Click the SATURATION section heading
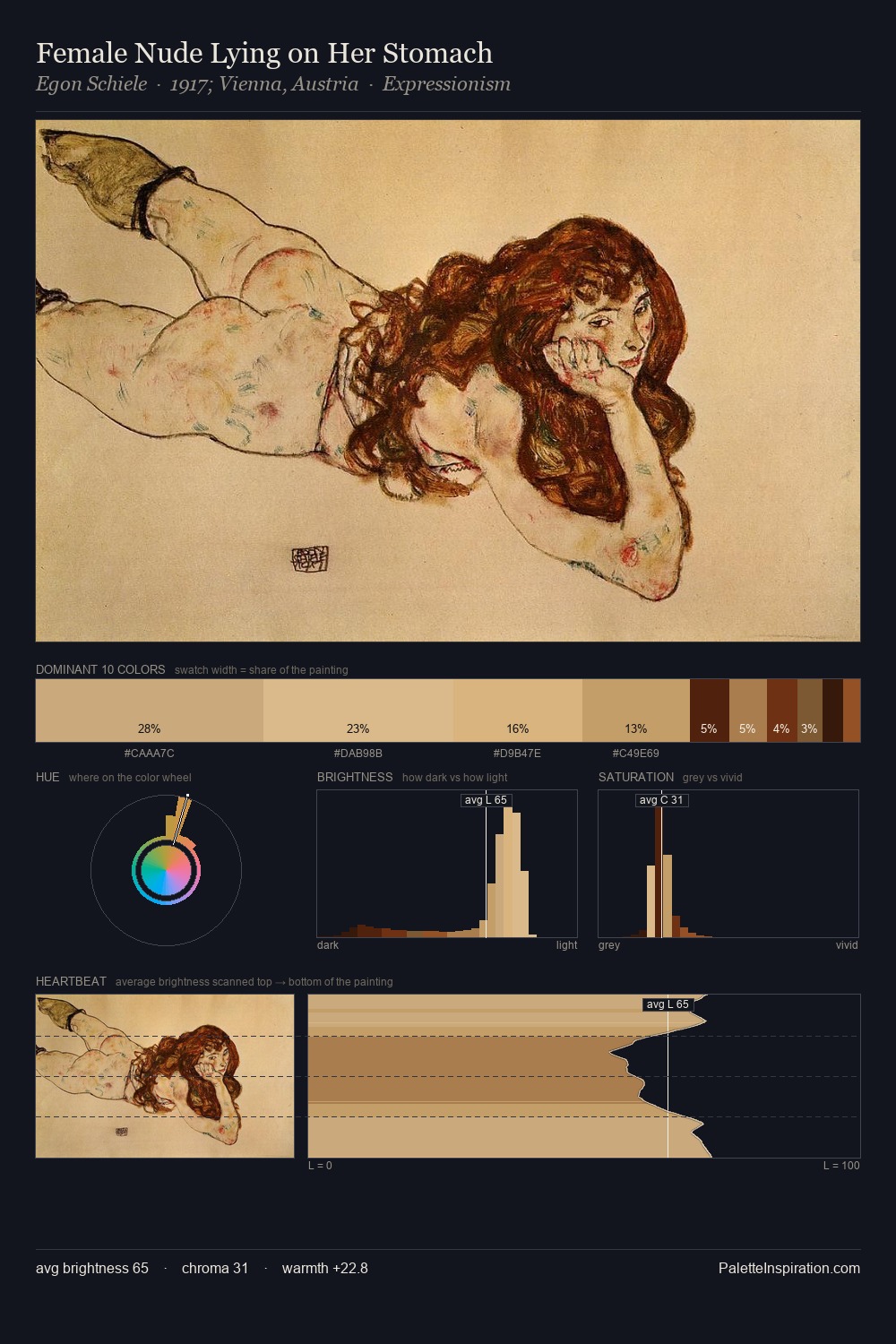This screenshot has height=1344, width=896. pos(636,777)
